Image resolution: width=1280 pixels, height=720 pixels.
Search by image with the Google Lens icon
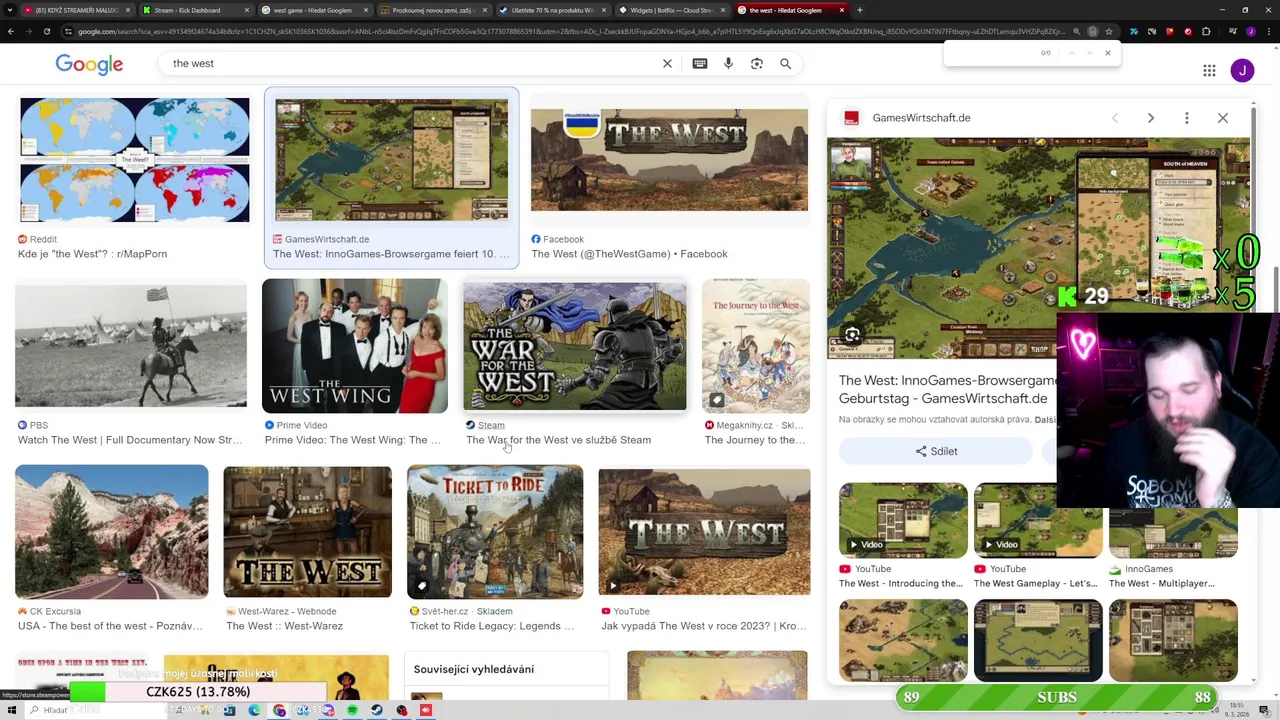pos(757,63)
